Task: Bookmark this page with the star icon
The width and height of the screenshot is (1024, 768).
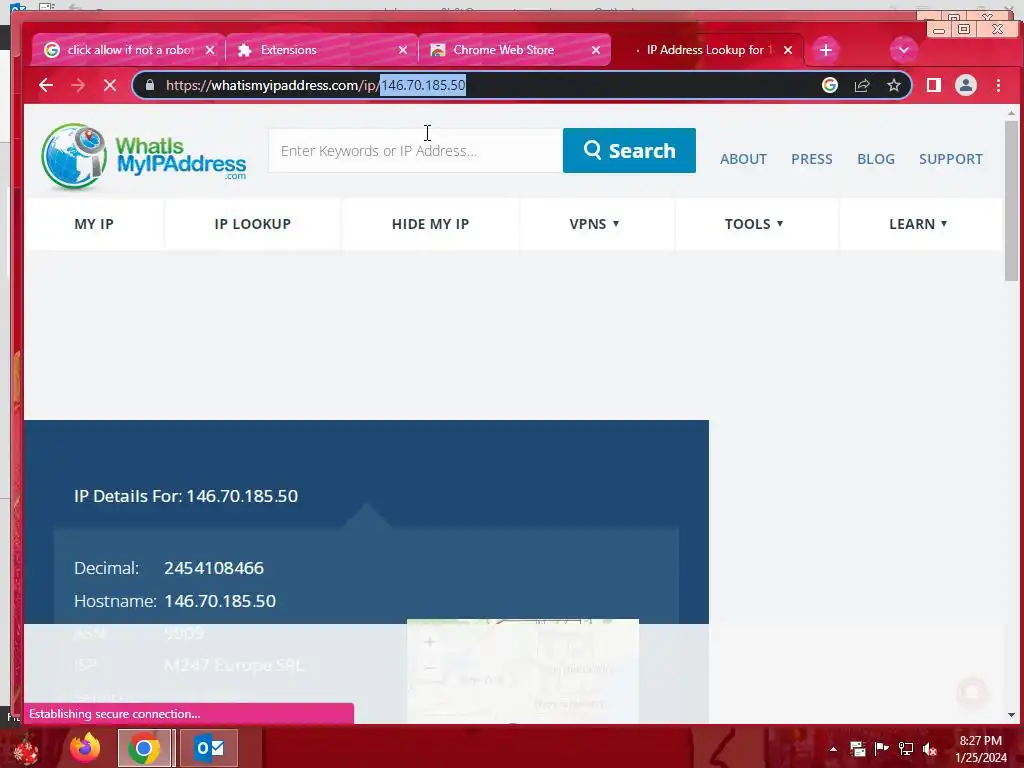Action: pyautogui.click(x=893, y=85)
